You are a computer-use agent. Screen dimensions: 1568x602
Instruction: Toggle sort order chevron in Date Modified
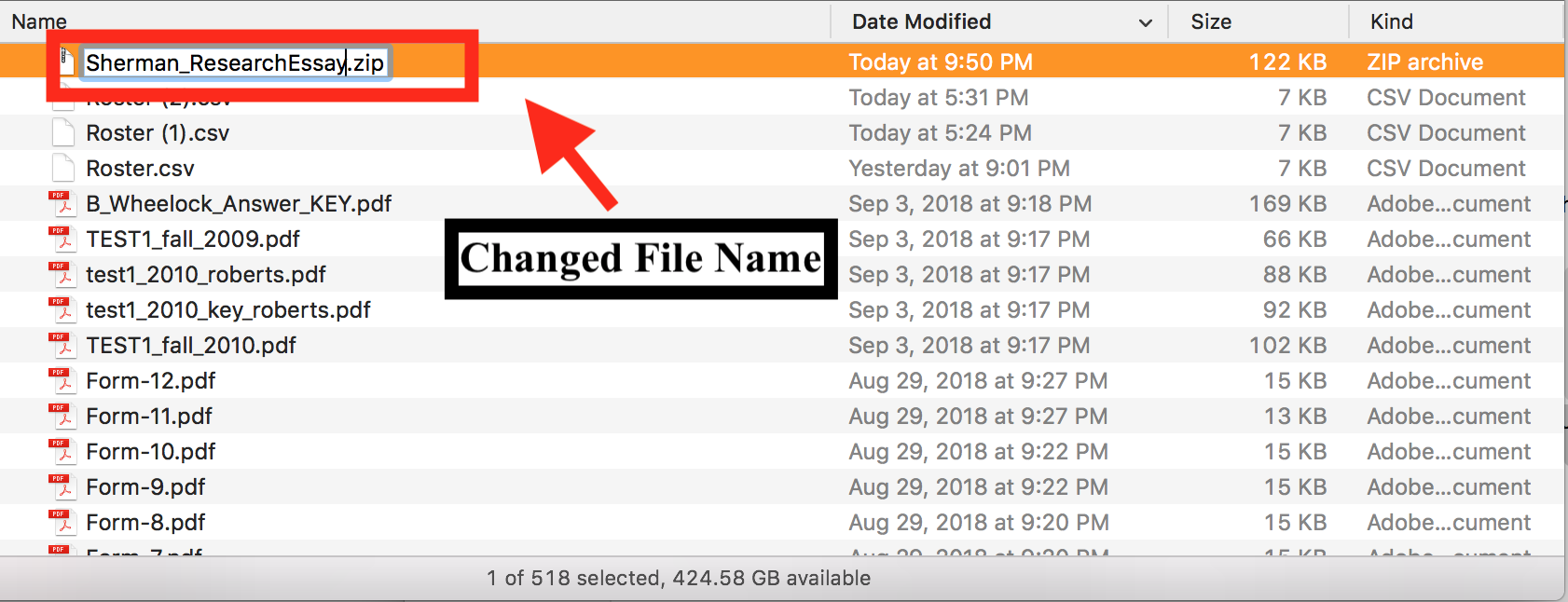pyautogui.click(x=1146, y=22)
